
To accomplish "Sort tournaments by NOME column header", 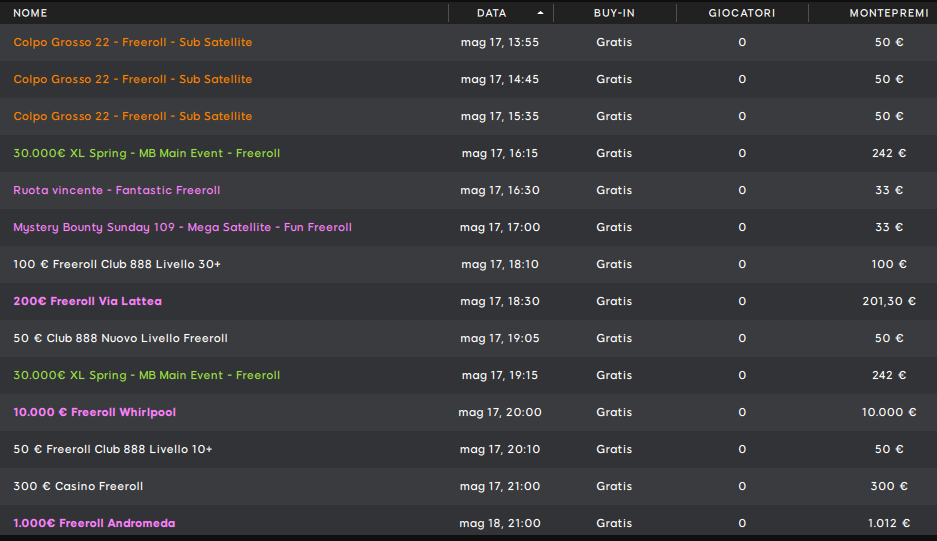I will [x=30, y=13].
